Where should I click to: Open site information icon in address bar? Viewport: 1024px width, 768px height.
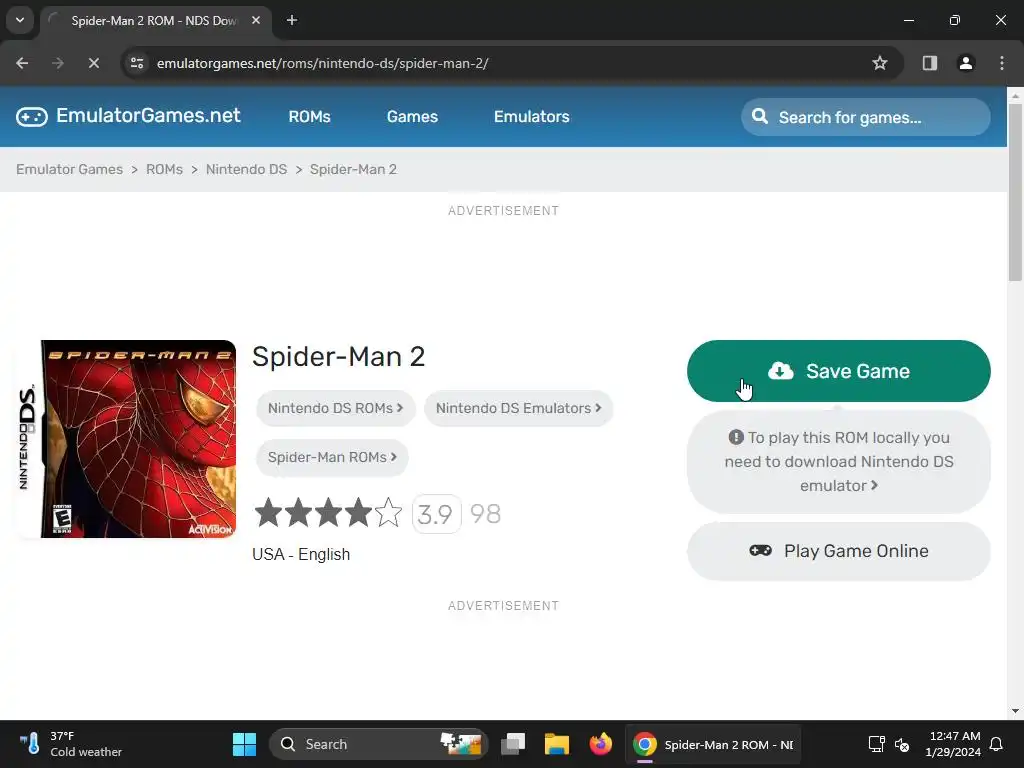pos(137,63)
